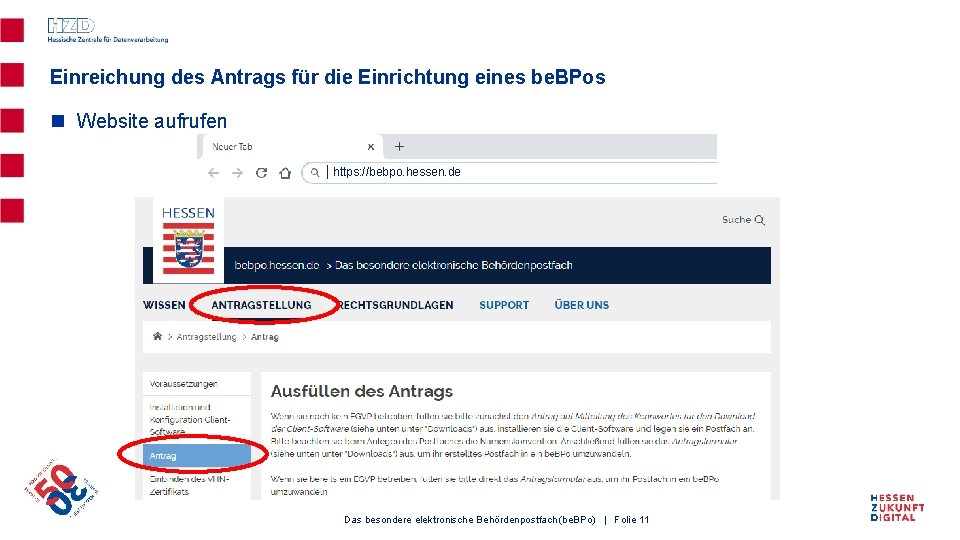960x540 pixels.
Task: Select the highlighted Antrag sidebar entry
Action: (197, 456)
